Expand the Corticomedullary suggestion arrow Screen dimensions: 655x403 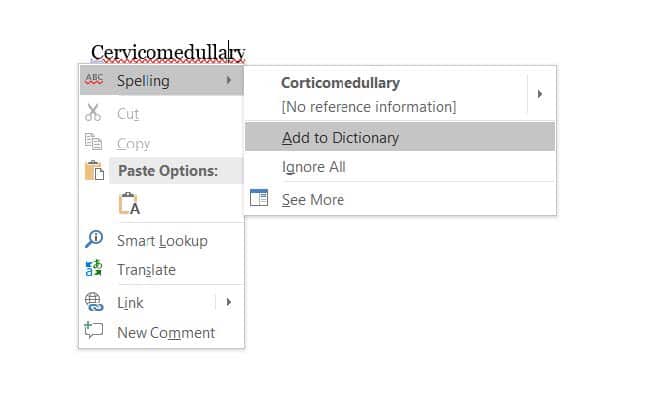tap(540, 94)
